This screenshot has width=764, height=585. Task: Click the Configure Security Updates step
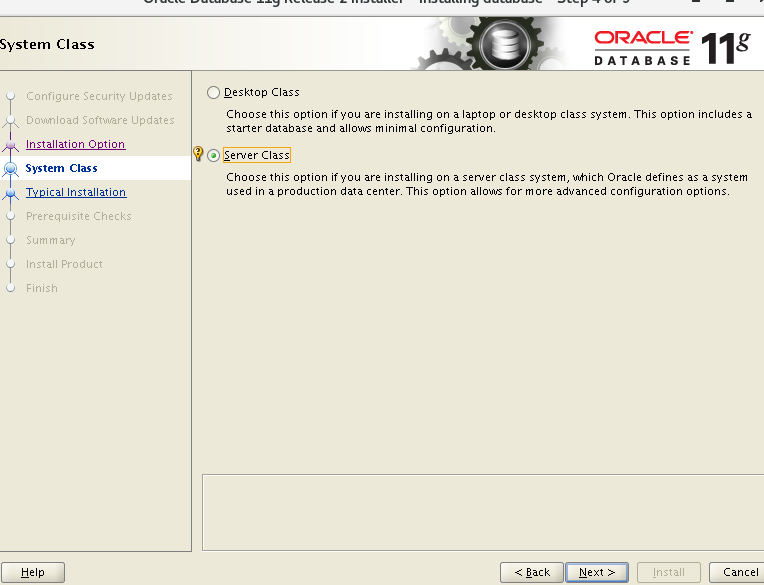click(x=99, y=96)
